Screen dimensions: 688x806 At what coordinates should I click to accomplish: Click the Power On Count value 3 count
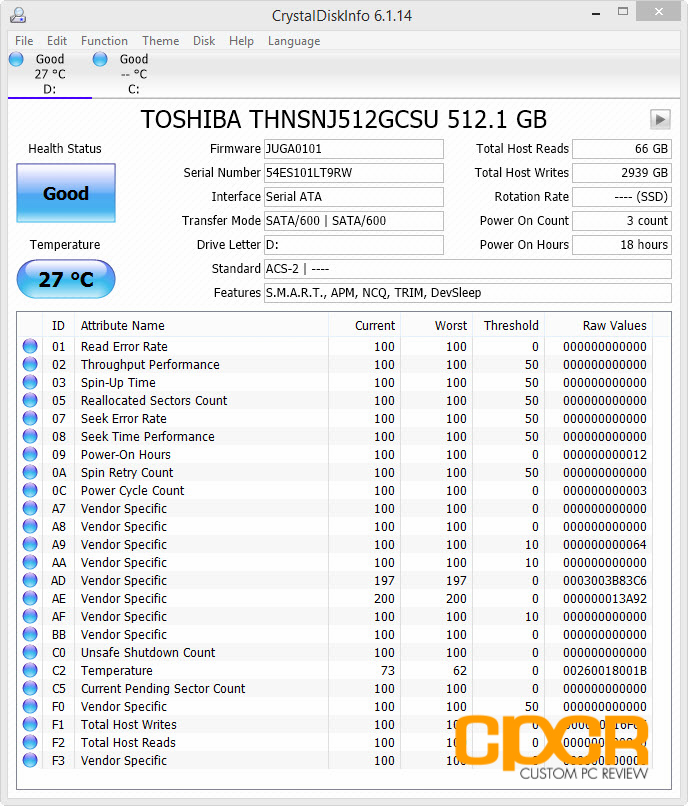622,221
